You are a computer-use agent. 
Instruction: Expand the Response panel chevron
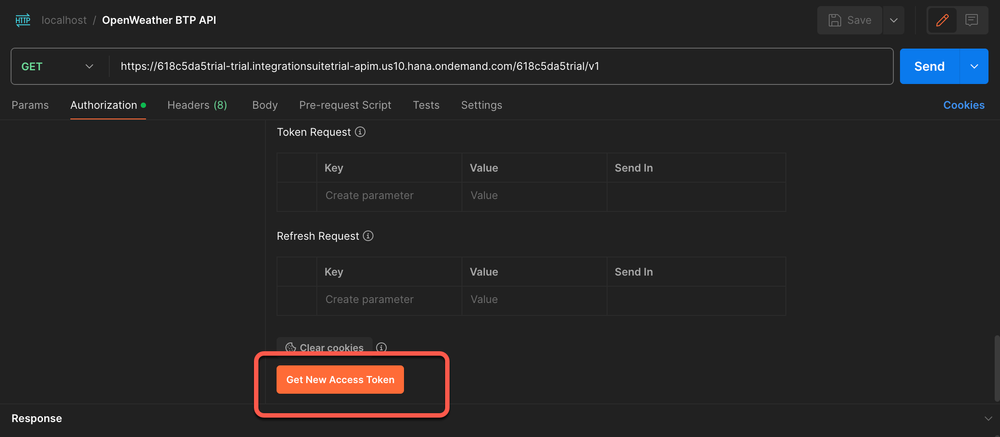(988, 418)
